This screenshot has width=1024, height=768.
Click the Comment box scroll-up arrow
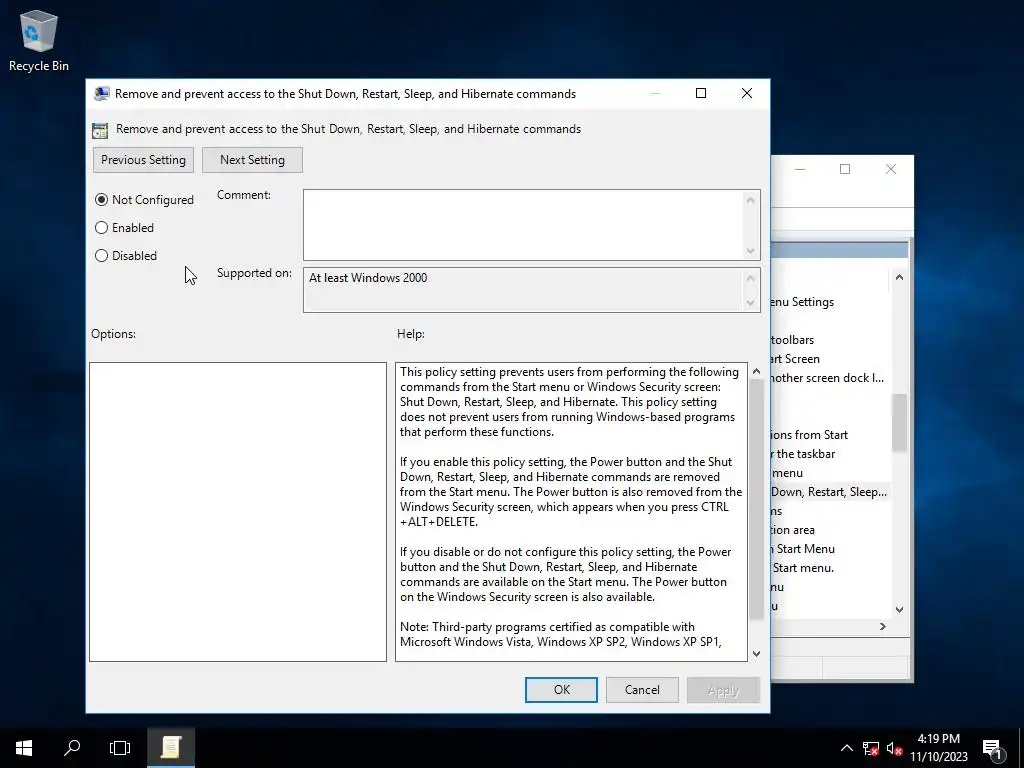pos(750,200)
